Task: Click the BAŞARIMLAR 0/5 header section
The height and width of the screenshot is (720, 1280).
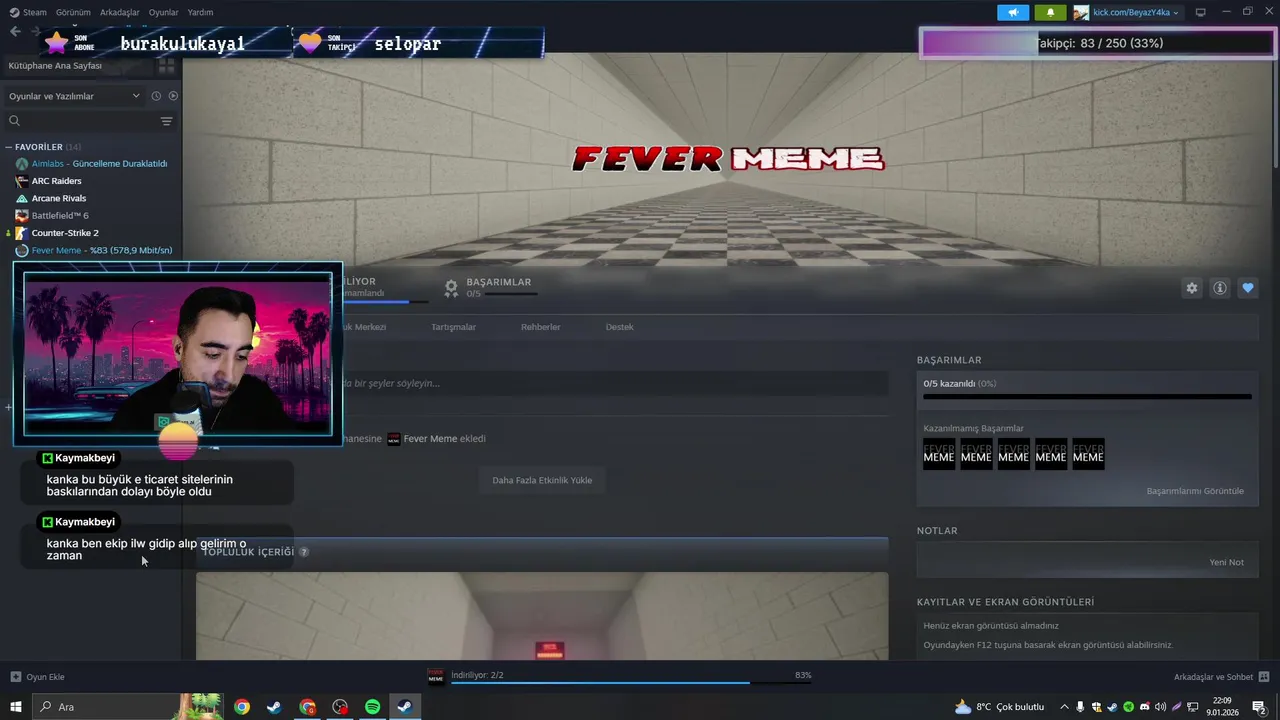Action: (x=490, y=288)
